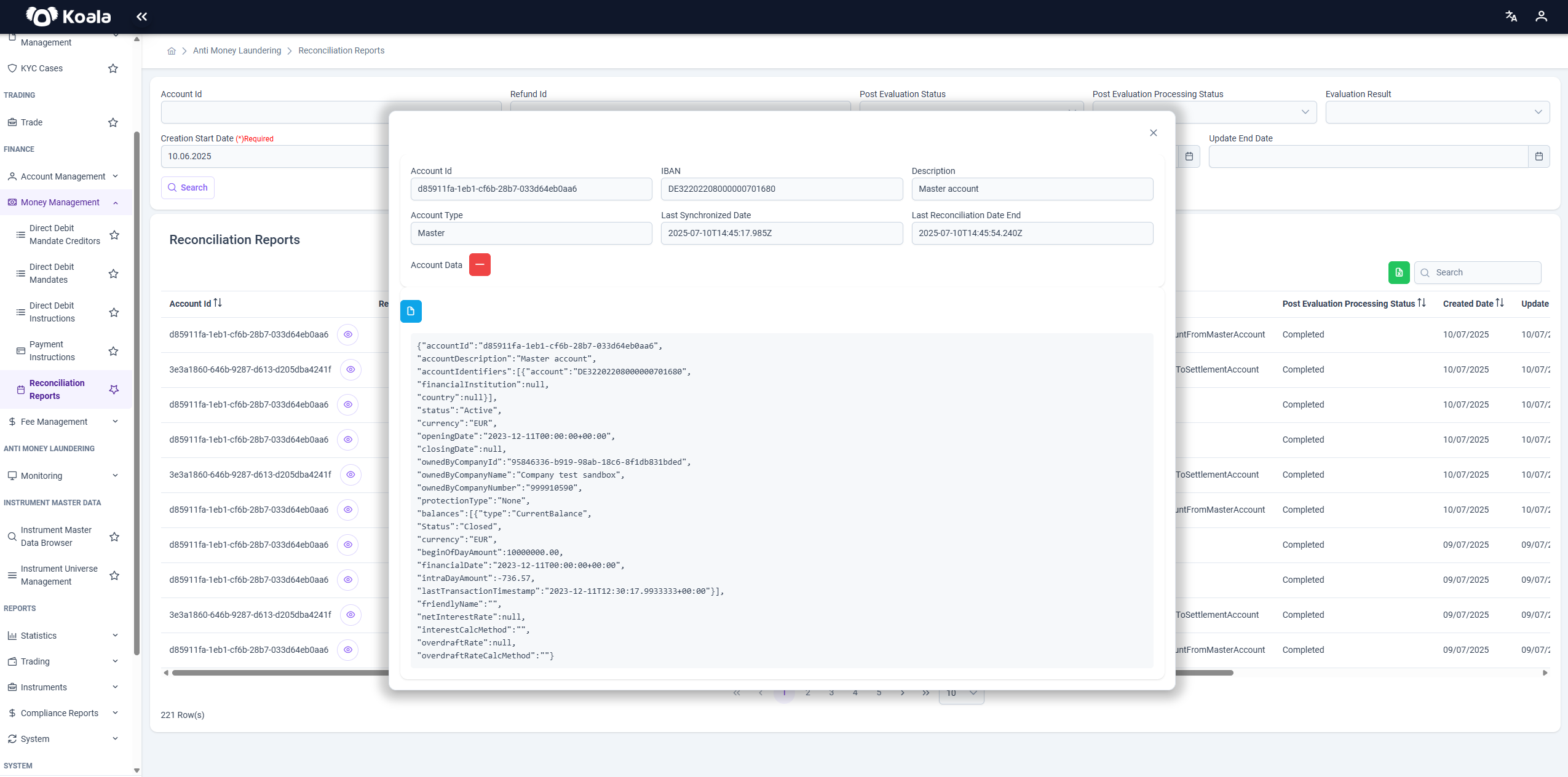Sort by Account Id column arrows

[x=218, y=303]
